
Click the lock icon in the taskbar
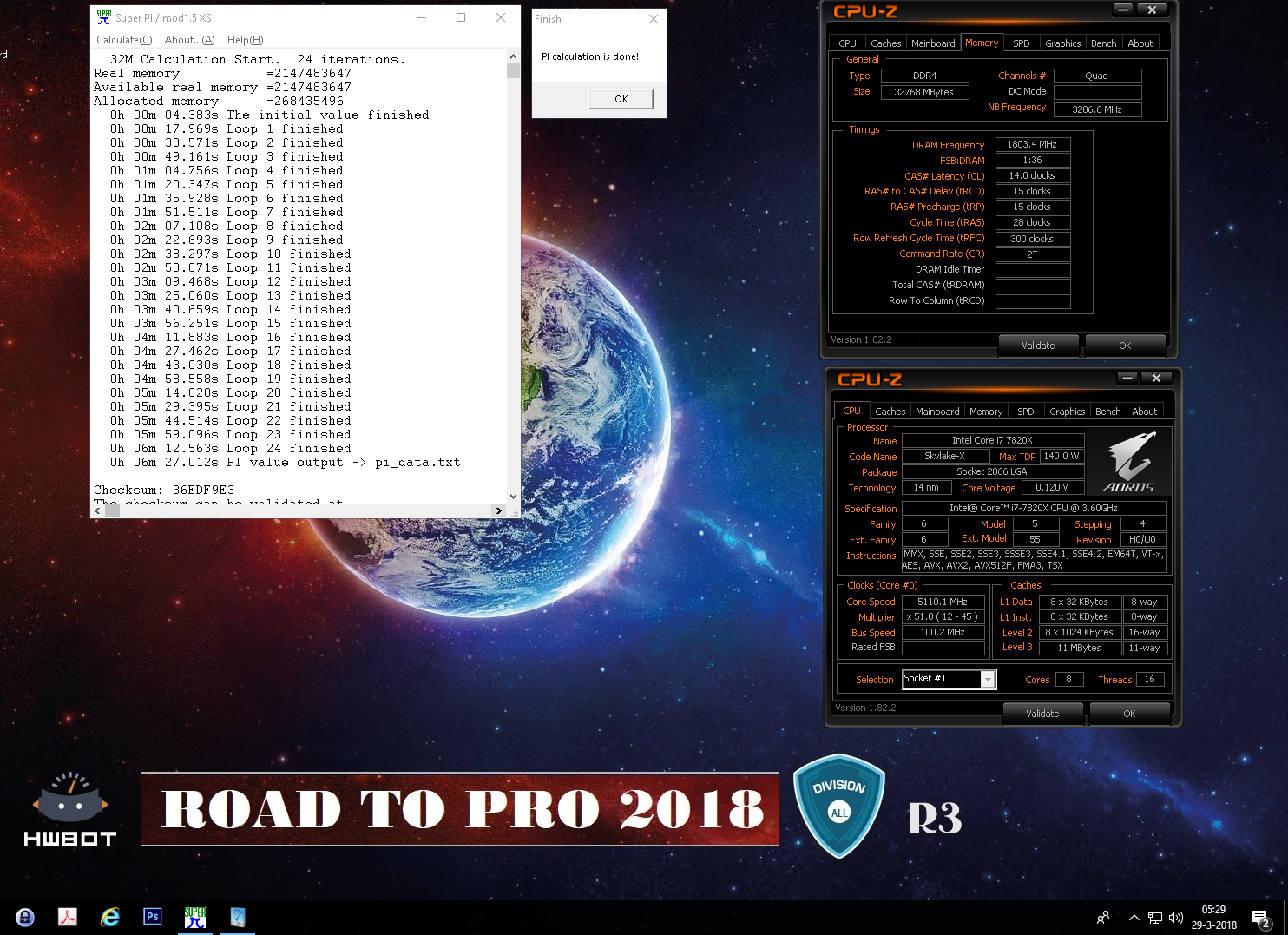pyautogui.click(x=25, y=917)
